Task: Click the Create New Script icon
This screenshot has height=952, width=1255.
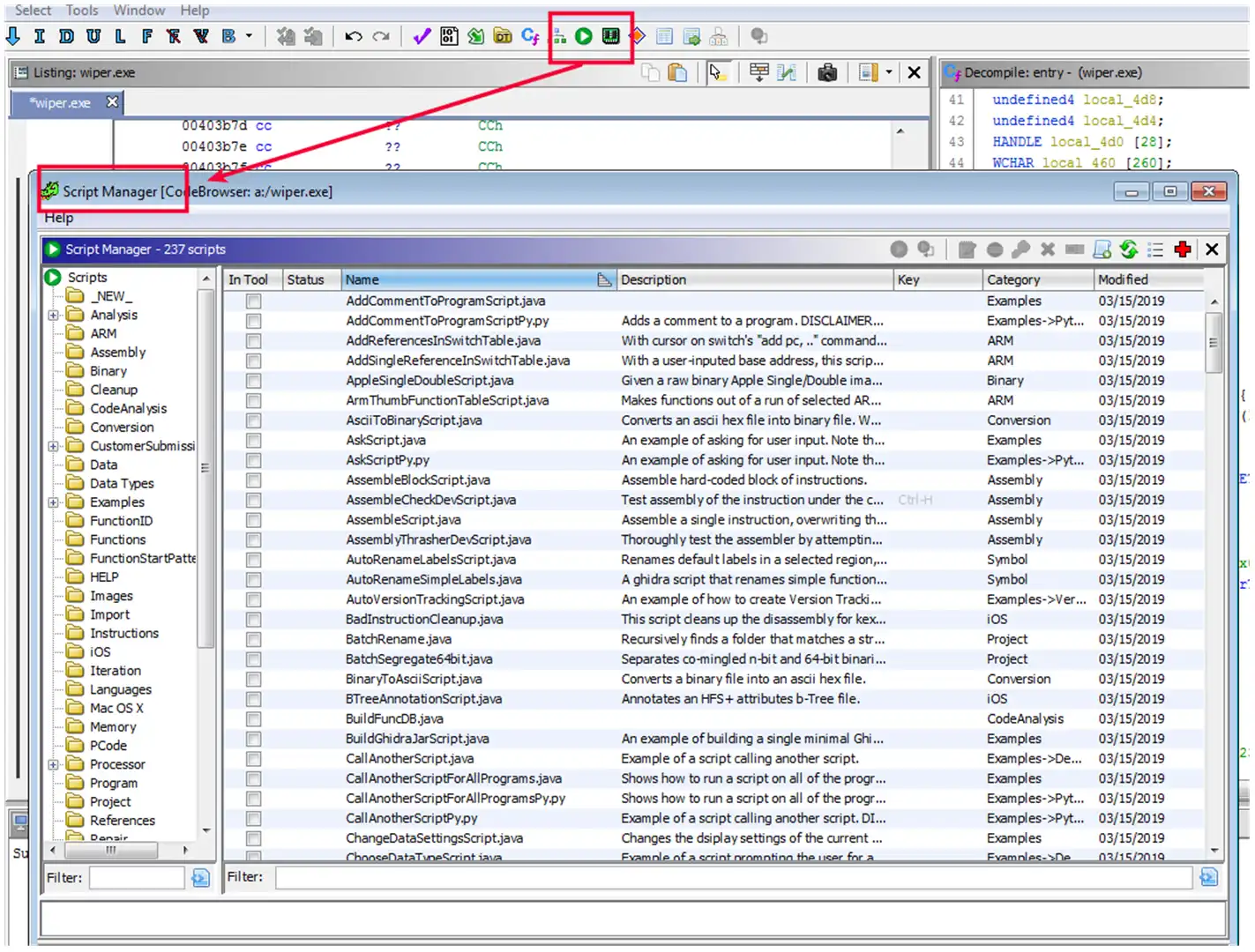Action: coord(1102,249)
